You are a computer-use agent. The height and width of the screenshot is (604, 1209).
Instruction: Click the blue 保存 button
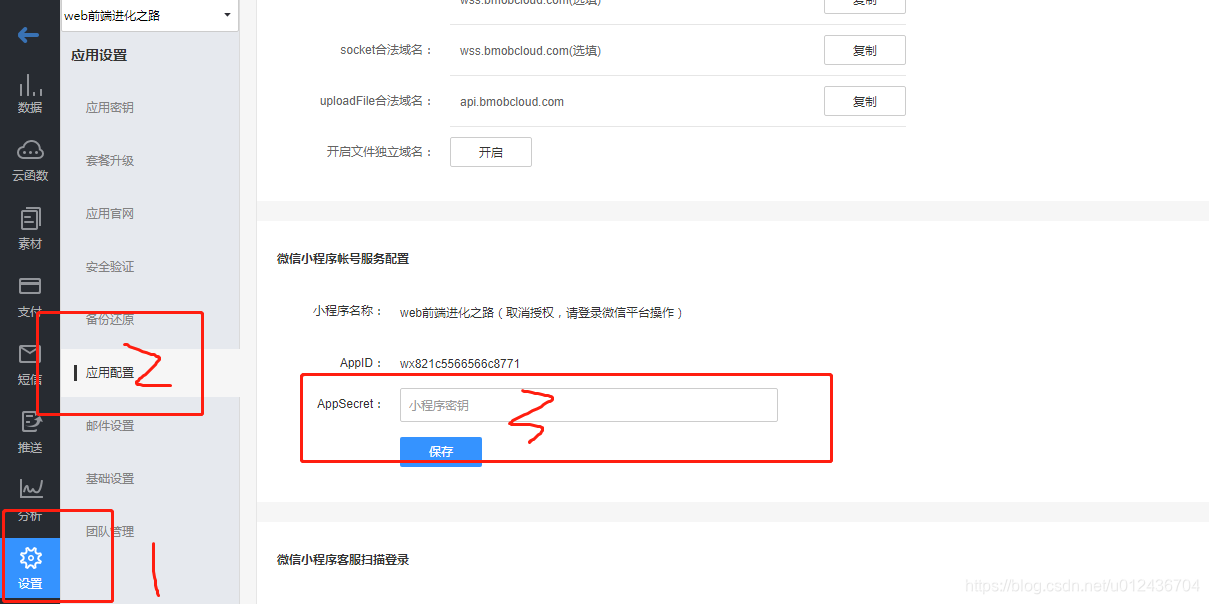pyautogui.click(x=441, y=452)
